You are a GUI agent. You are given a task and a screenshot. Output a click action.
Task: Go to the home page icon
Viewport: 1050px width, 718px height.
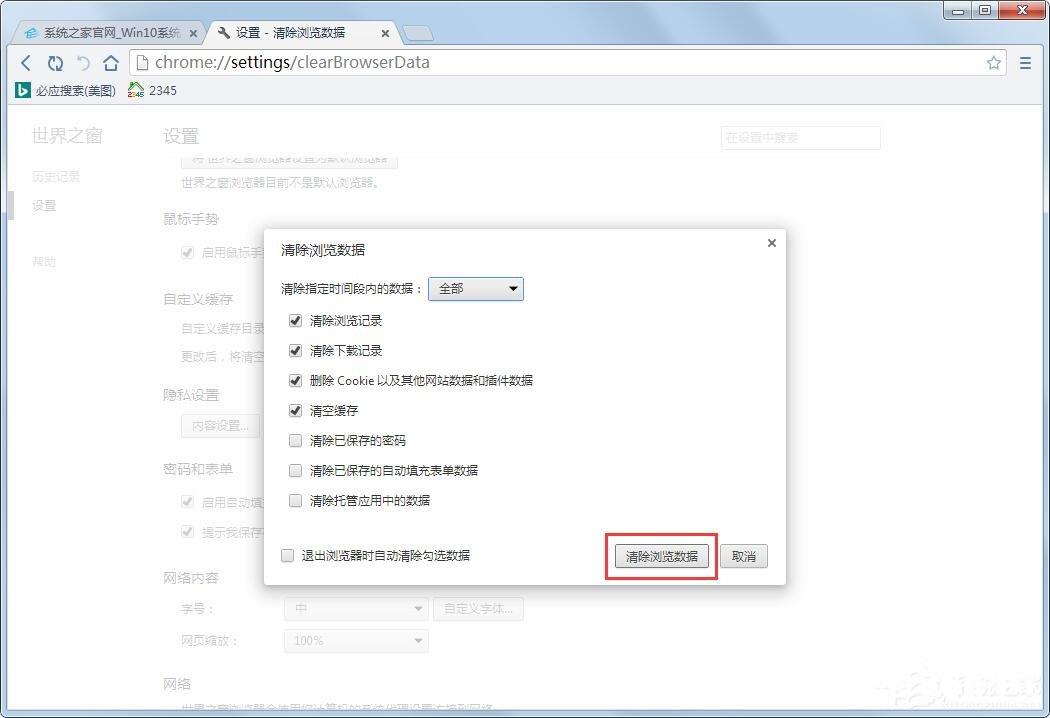coord(110,63)
